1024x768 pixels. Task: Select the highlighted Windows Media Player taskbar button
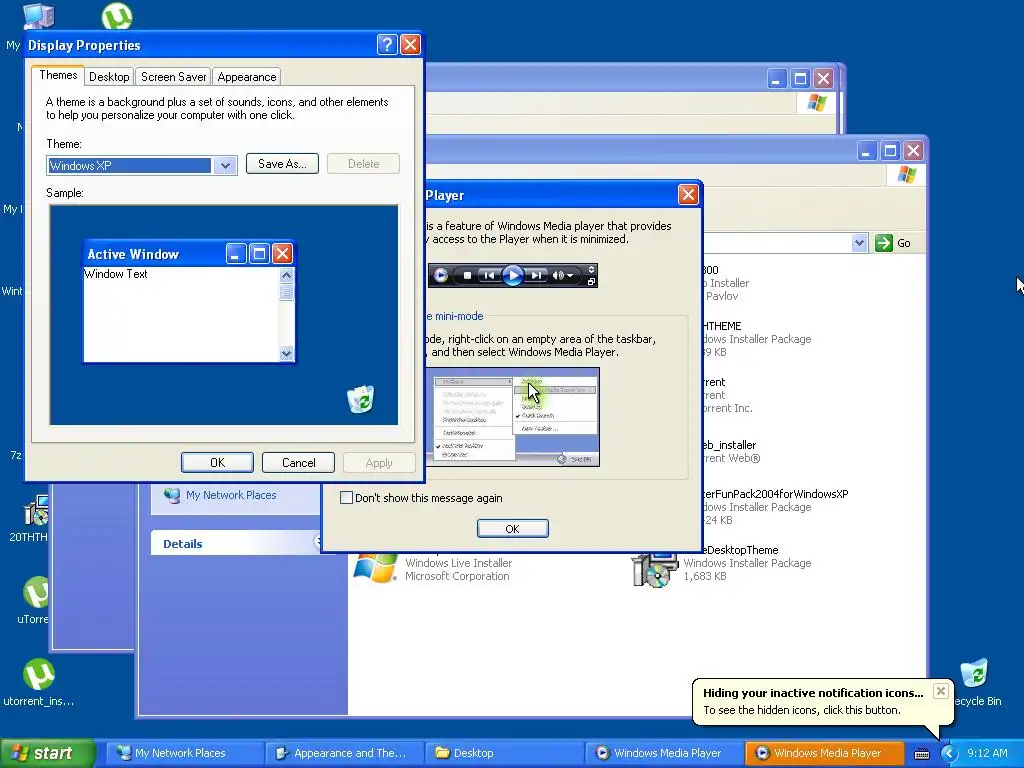point(823,753)
